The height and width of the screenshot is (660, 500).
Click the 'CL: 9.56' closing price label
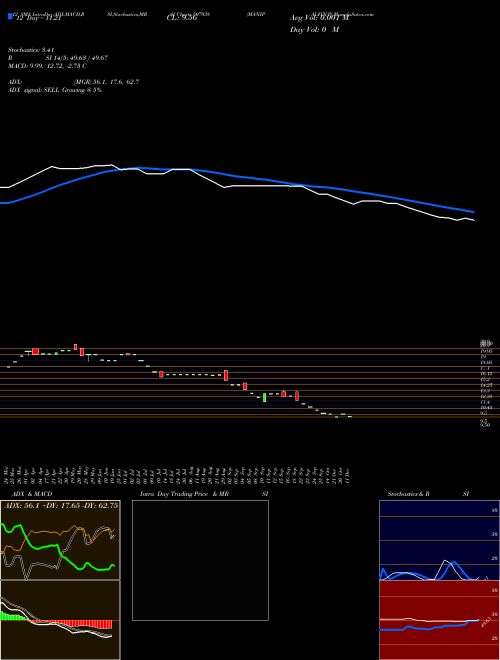point(181,18)
